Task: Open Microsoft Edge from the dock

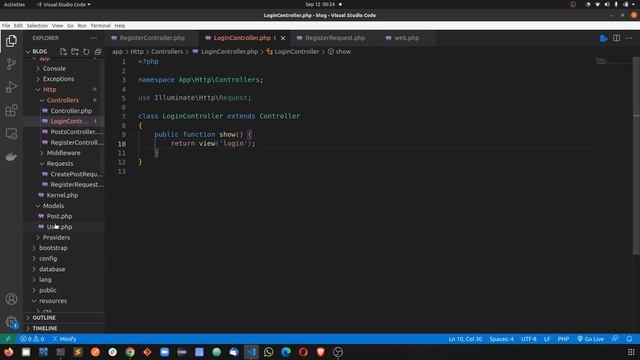Action: point(286,352)
